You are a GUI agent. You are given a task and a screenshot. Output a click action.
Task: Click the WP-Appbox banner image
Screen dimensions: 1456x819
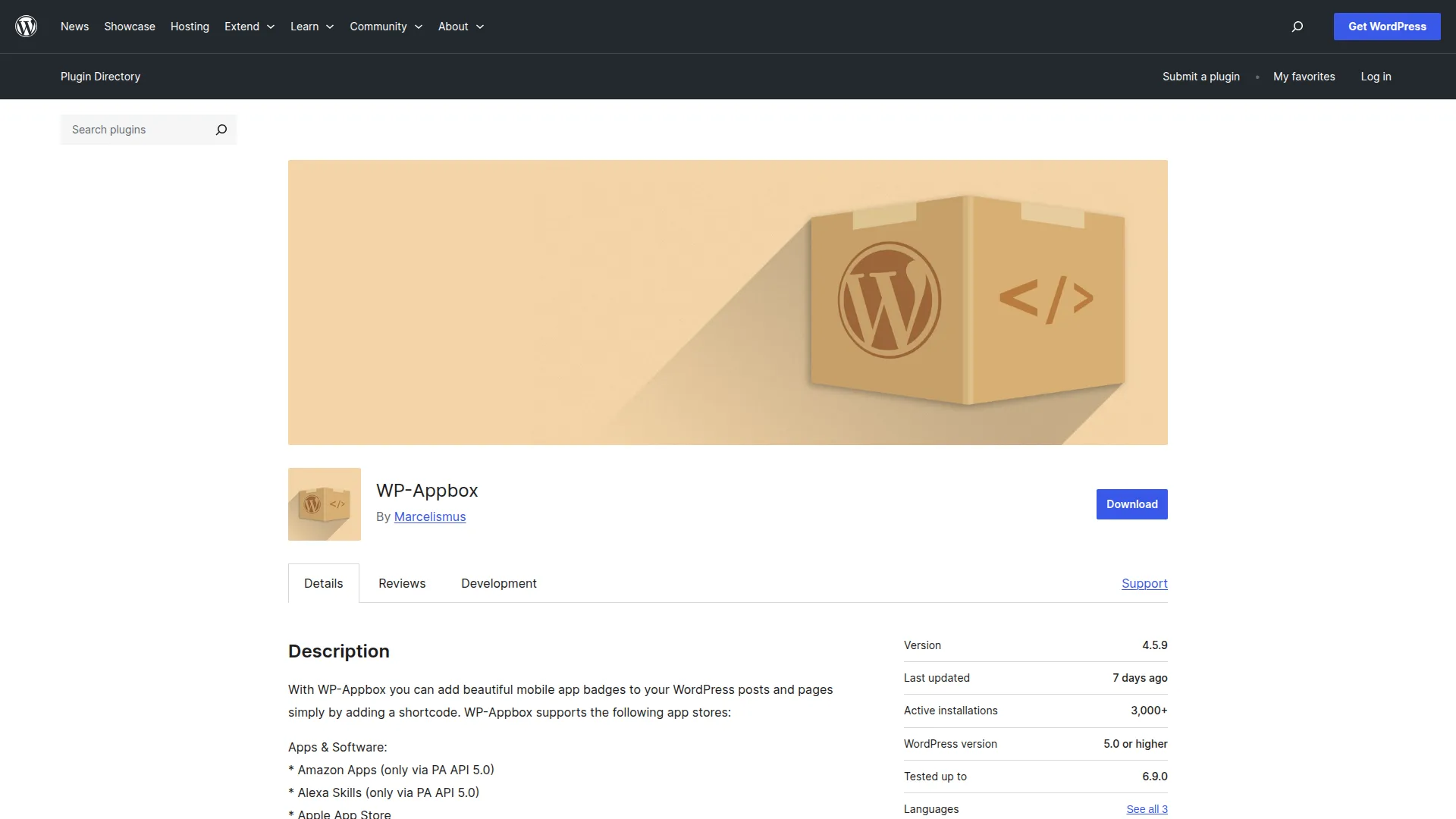[x=728, y=303]
